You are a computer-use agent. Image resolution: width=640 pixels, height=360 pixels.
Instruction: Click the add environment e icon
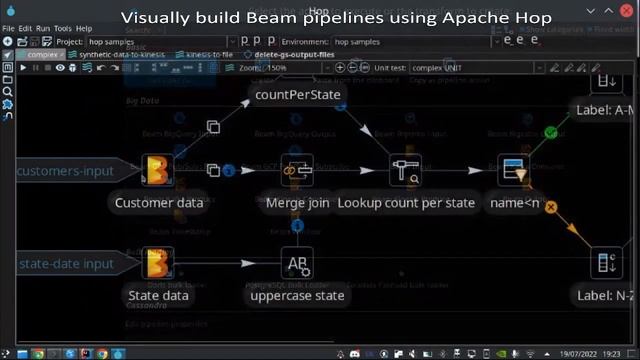click(520, 40)
